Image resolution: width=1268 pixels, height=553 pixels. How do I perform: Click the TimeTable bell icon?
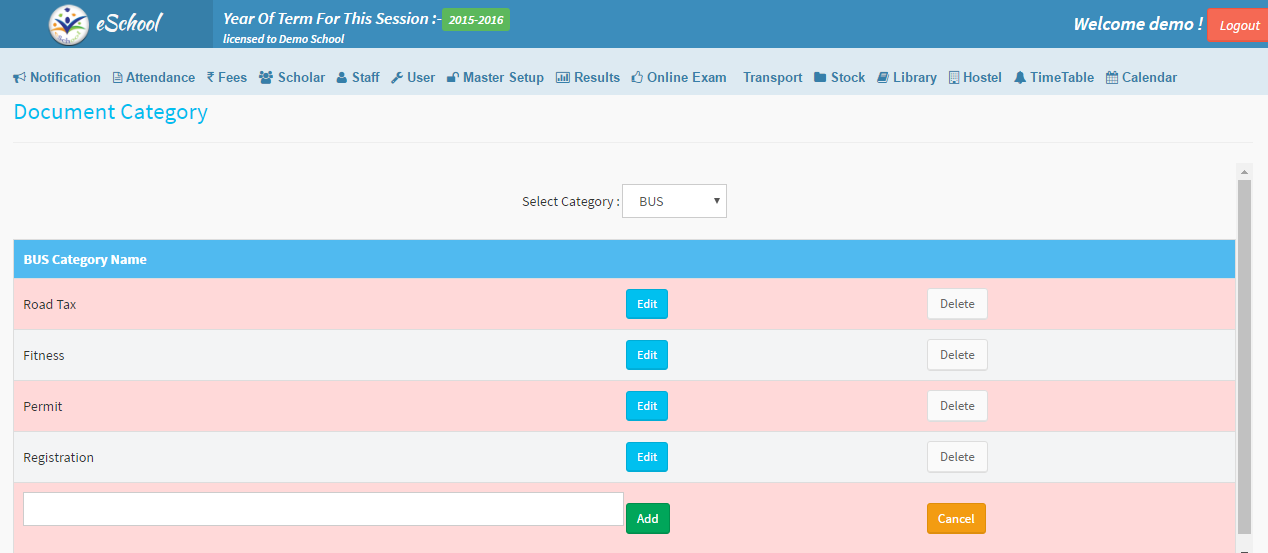coord(1020,78)
